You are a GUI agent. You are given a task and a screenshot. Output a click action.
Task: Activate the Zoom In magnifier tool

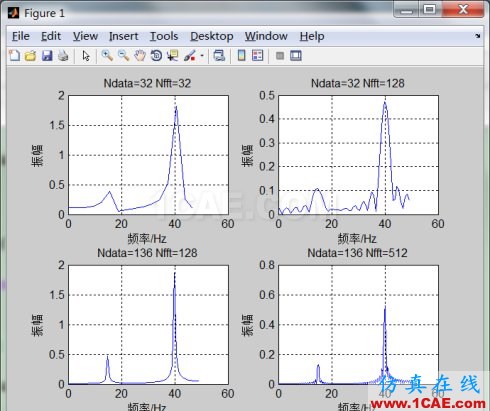pyautogui.click(x=107, y=56)
